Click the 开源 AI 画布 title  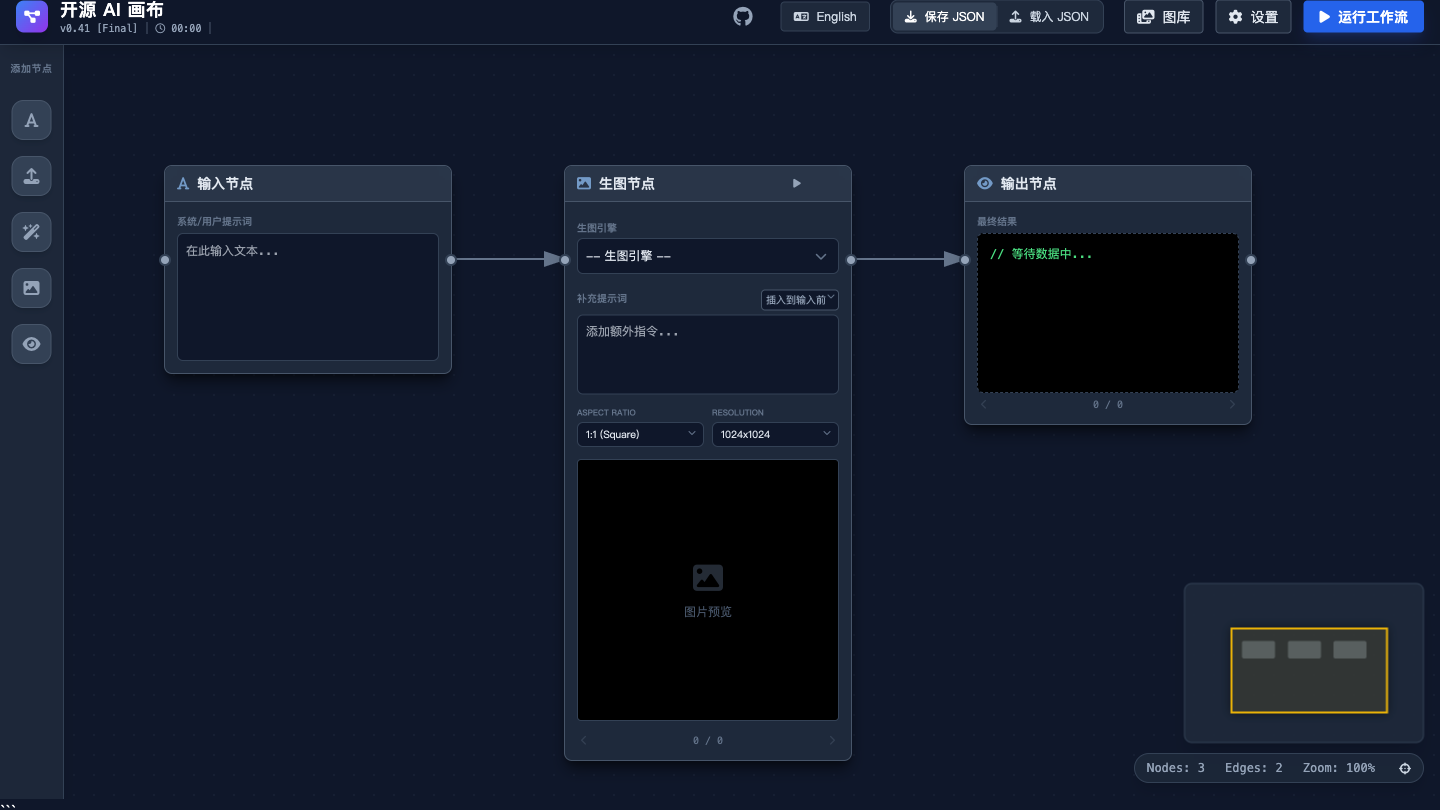pyautogui.click(x=112, y=10)
